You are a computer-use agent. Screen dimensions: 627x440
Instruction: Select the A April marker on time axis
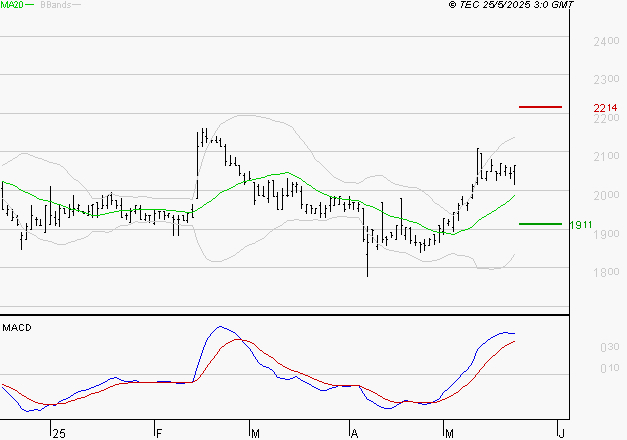[x=354, y=434]
